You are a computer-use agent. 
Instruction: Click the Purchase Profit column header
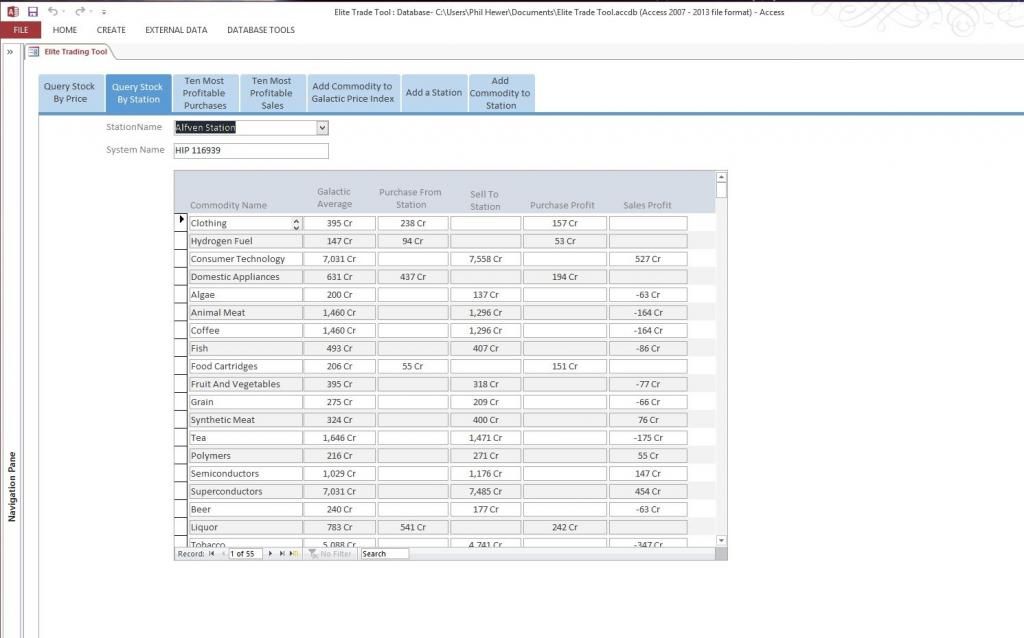[x=562, y=205]
